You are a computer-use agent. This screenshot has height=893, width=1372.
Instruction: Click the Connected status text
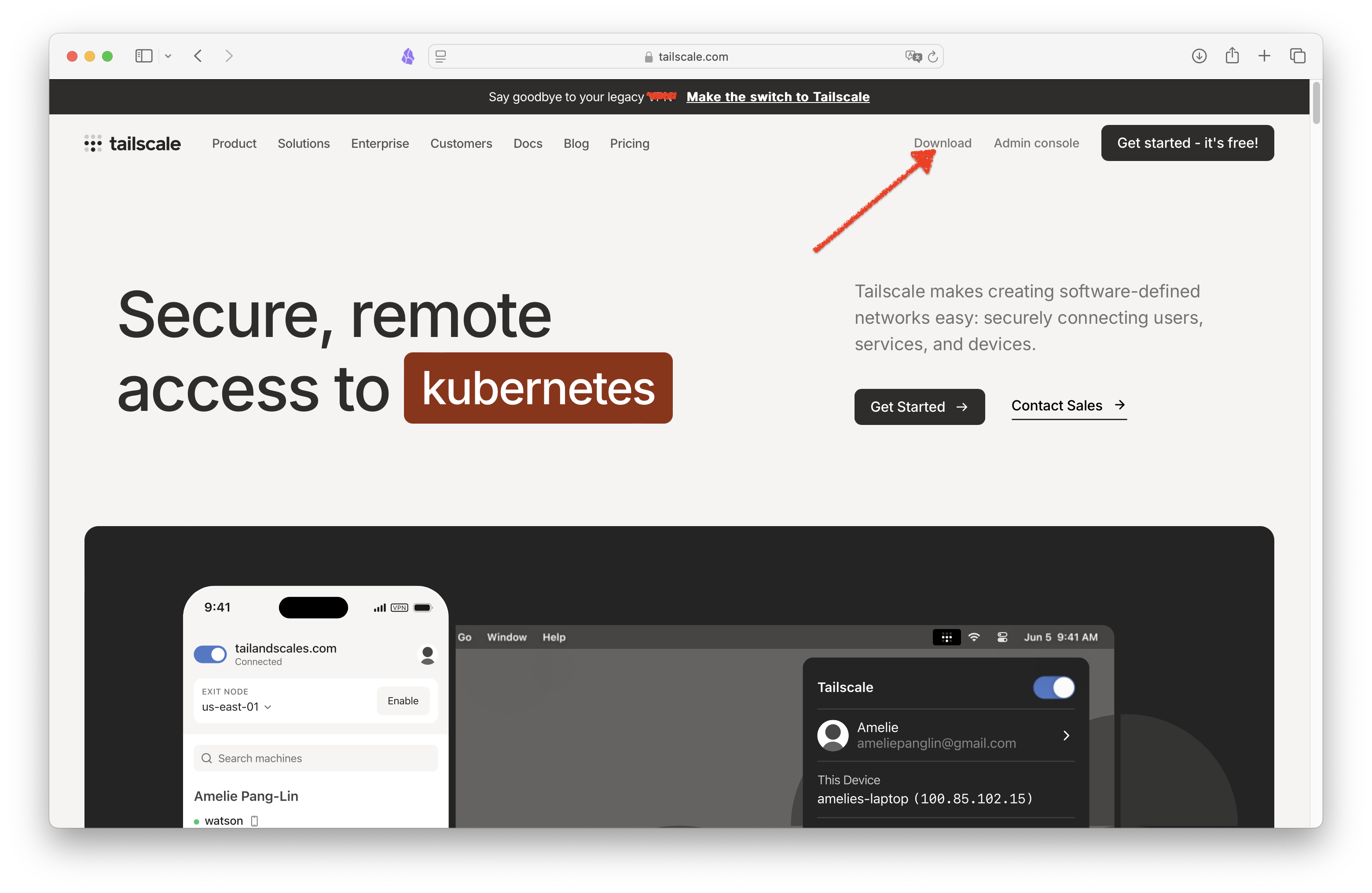coord(258,662)
